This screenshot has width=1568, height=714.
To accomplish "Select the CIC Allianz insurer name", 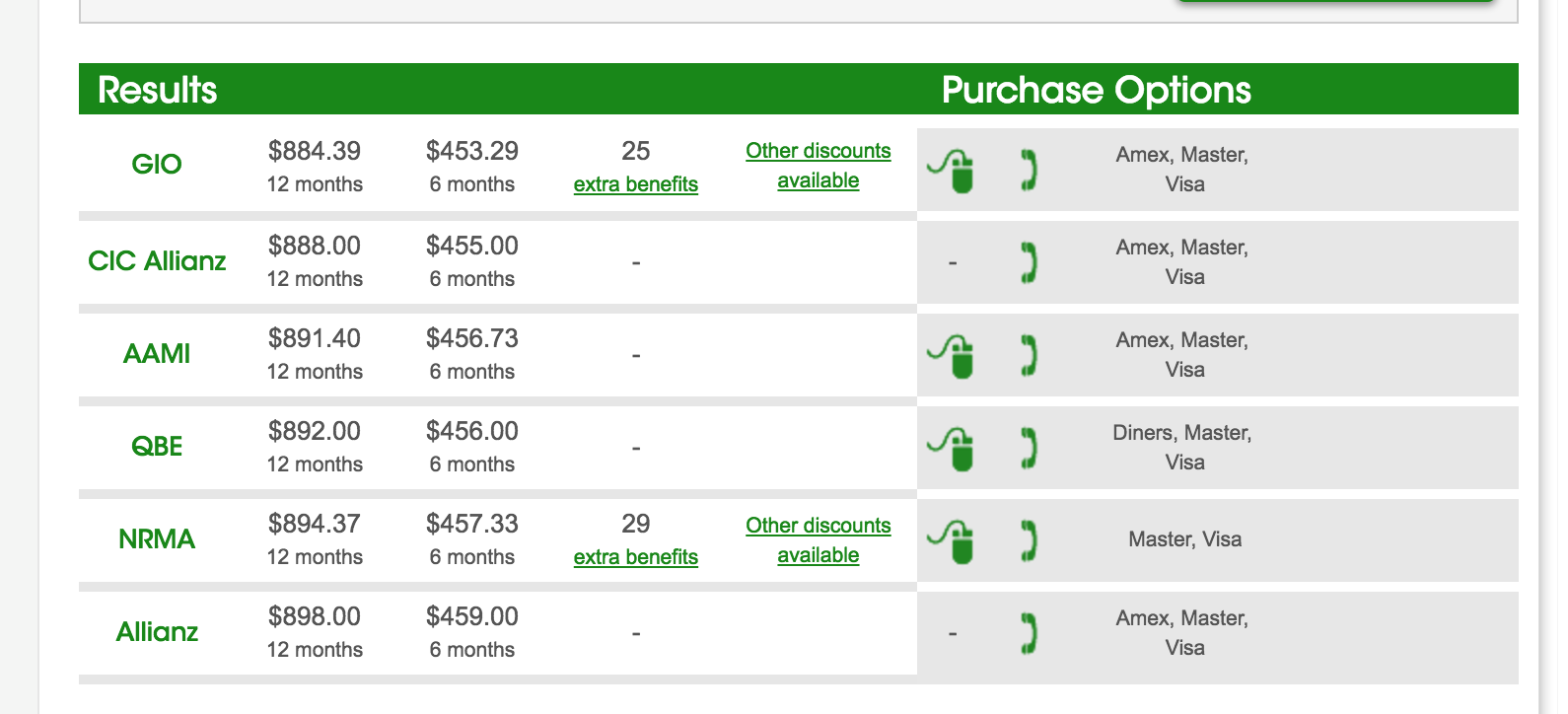I will tap(157, 260).
